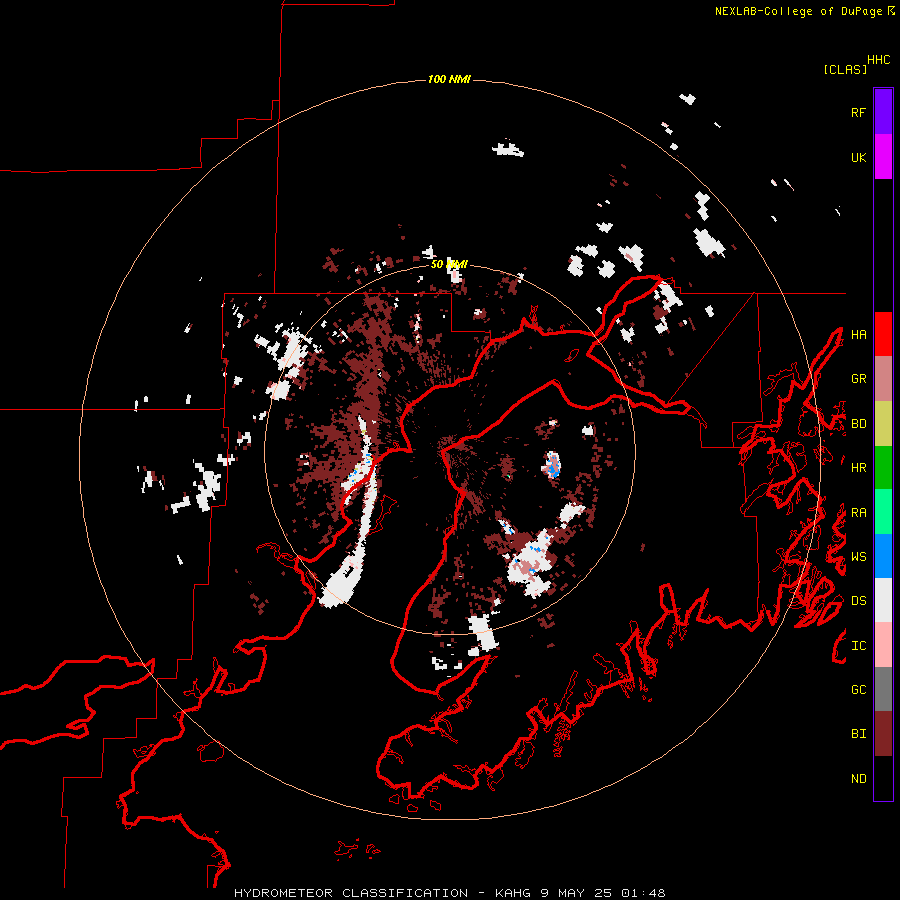Select the BD yellow legend block
Screen dimensions: 900x900
tap(883, 424)
